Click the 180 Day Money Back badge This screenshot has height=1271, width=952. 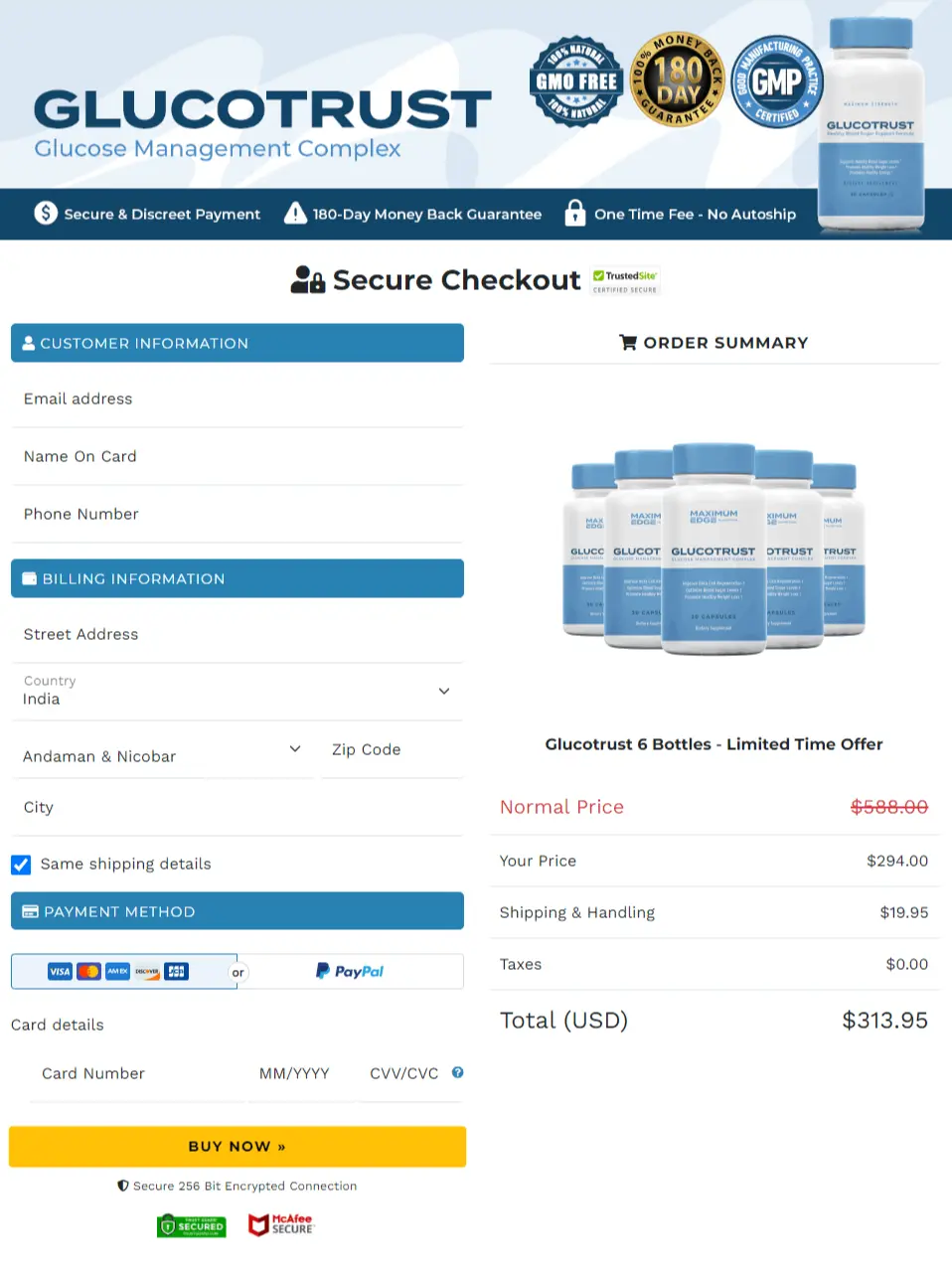pyautogui.click(x=677, y=79)
